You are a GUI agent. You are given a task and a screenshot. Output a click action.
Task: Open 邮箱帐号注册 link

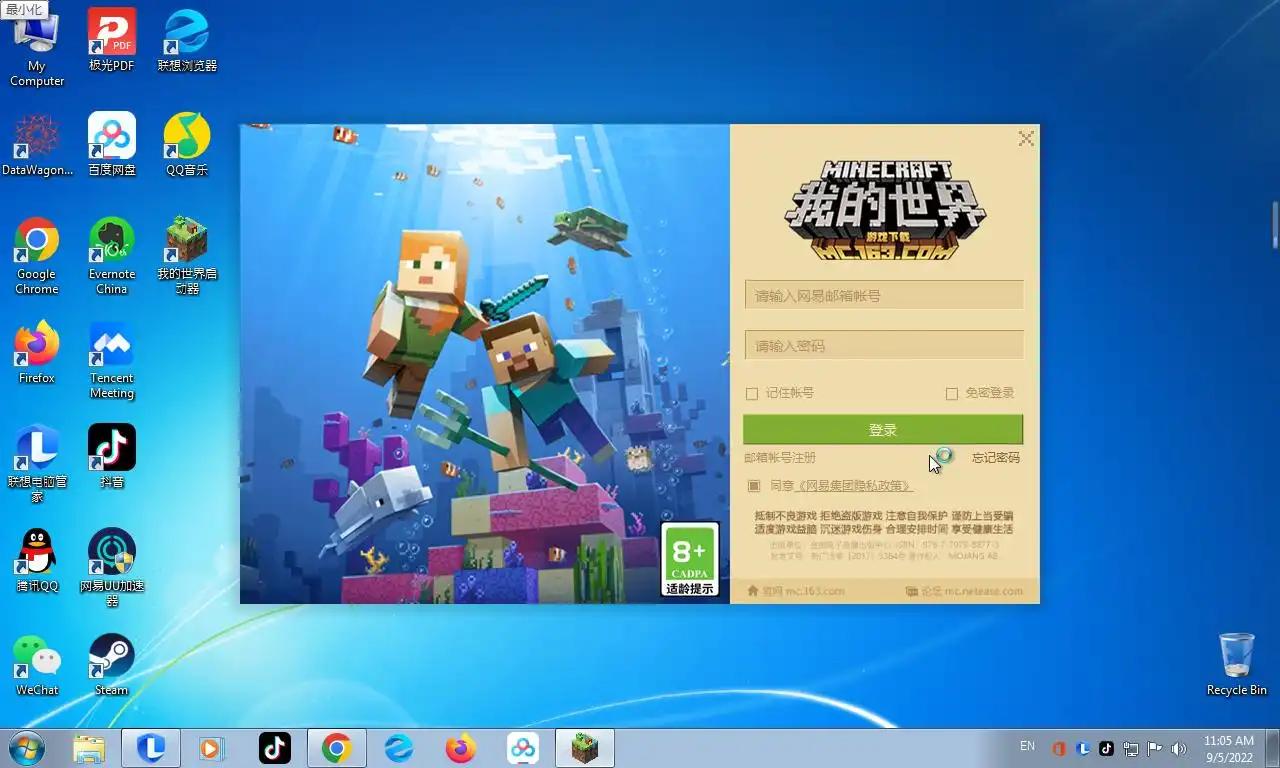tap(780, 458)
